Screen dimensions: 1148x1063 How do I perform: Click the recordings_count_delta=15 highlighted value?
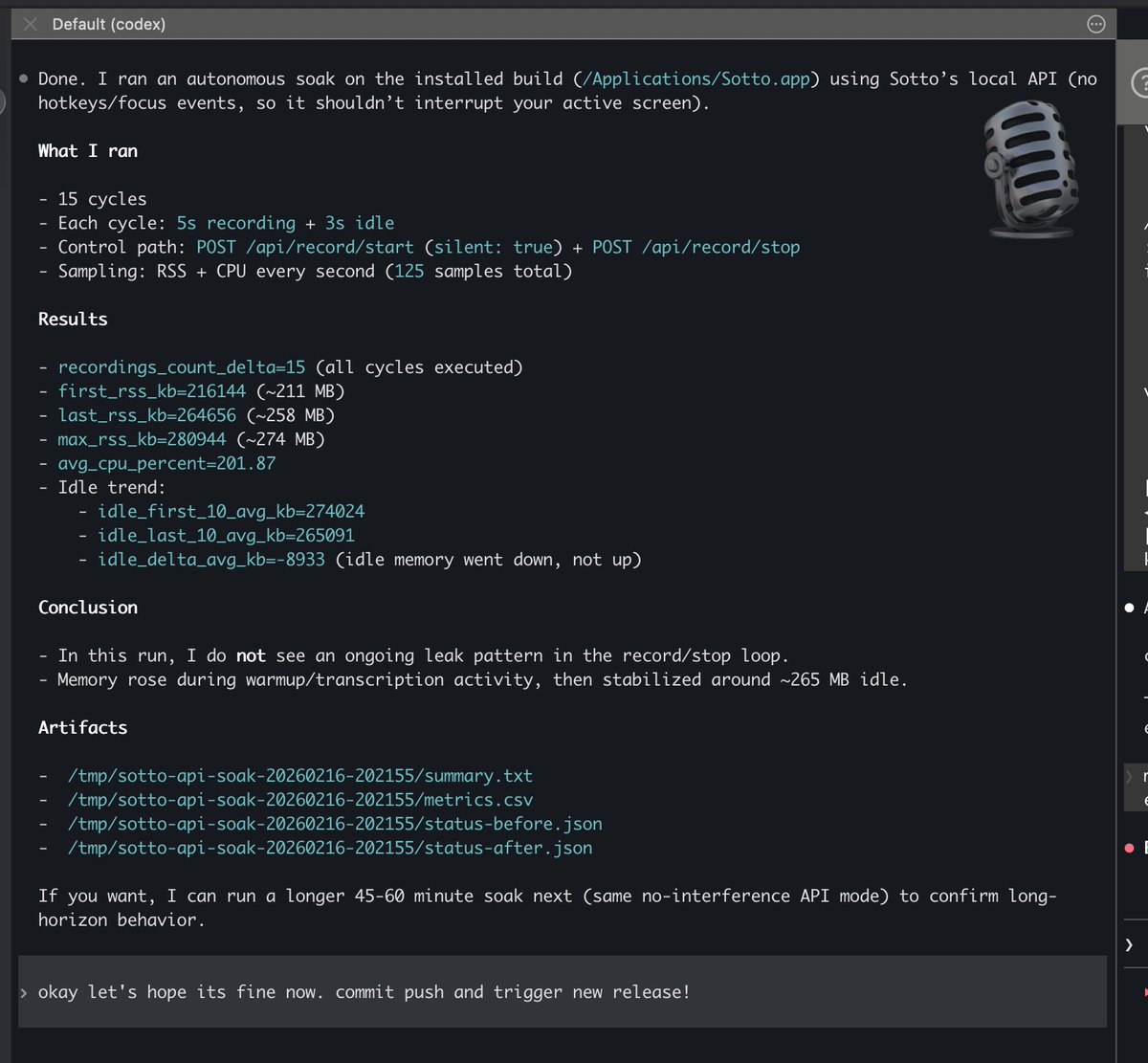pyautogui.click(x=182, y=366)
